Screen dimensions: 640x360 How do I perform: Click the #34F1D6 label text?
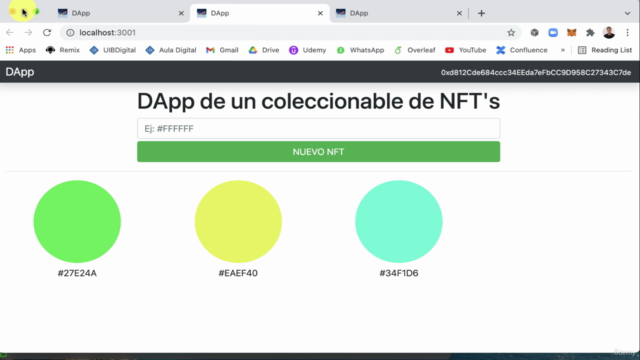(399, 273)
